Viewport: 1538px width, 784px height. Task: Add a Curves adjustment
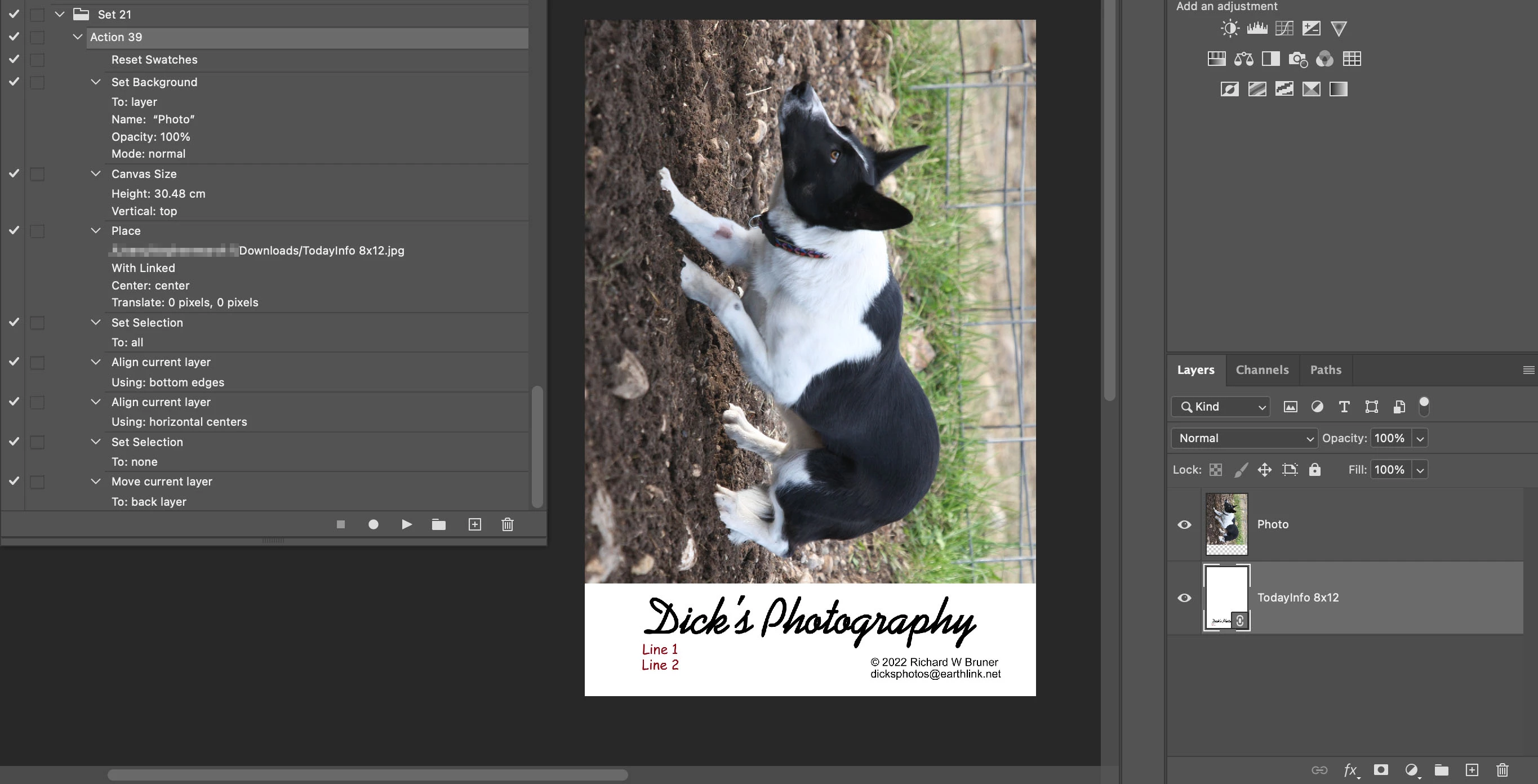coord(1284,28)
